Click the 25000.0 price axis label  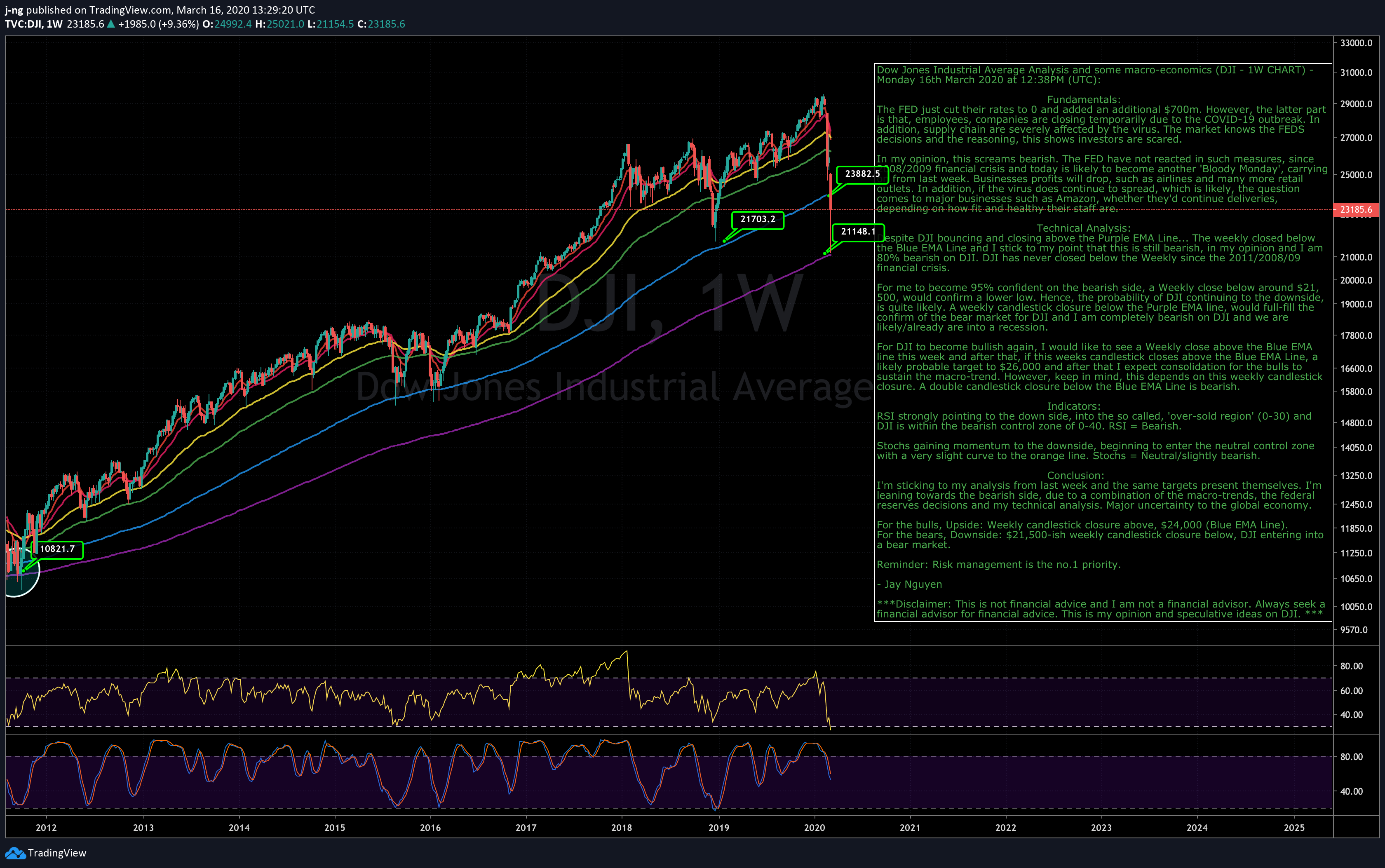pyautogui.click(x=1356, y=174)
